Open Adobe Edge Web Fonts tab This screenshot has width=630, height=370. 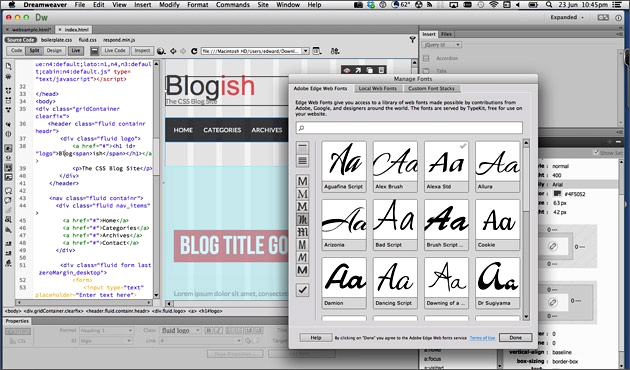pos(320,88)
